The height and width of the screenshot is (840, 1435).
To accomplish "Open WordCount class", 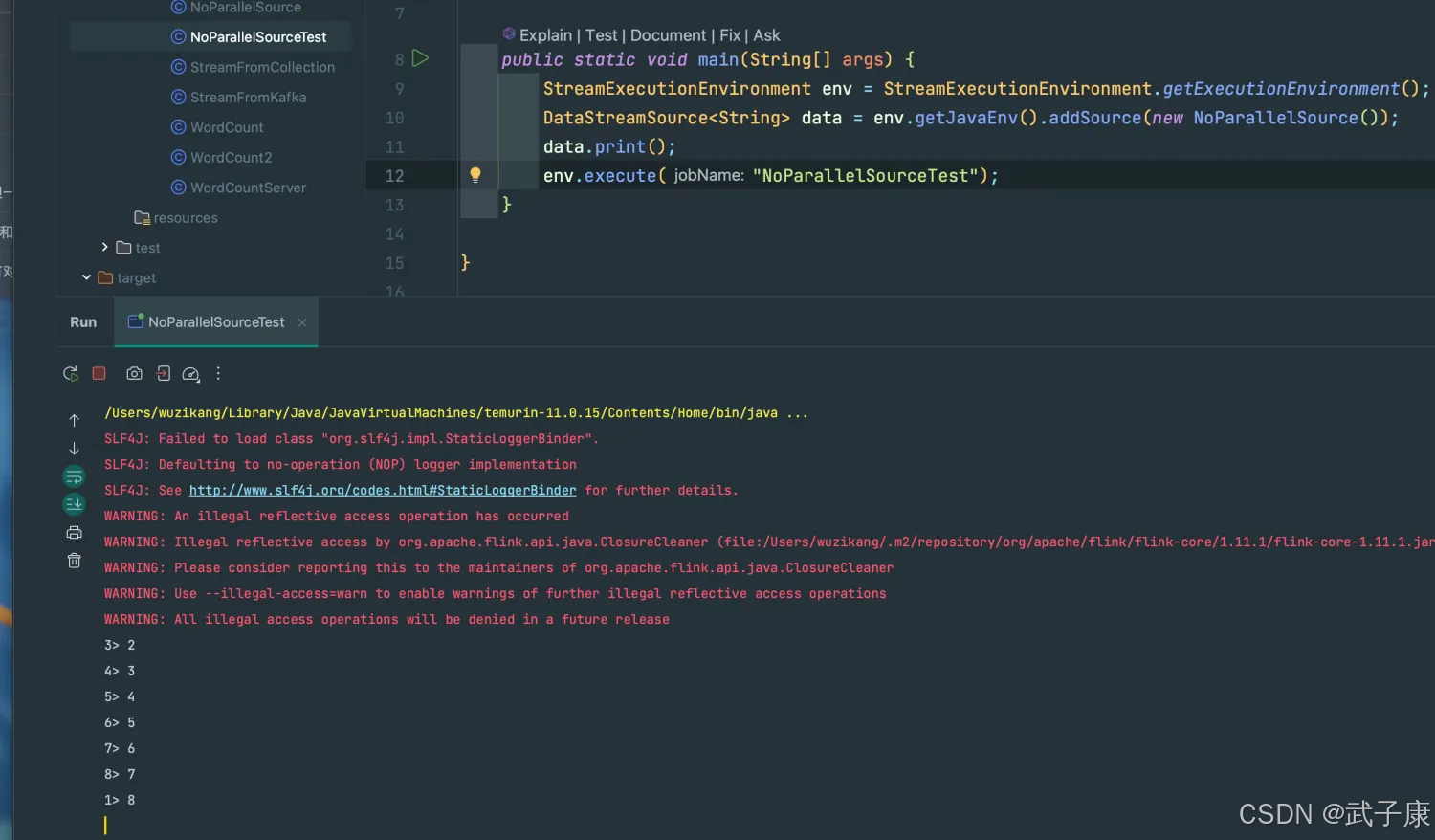I will click(217, 127).
